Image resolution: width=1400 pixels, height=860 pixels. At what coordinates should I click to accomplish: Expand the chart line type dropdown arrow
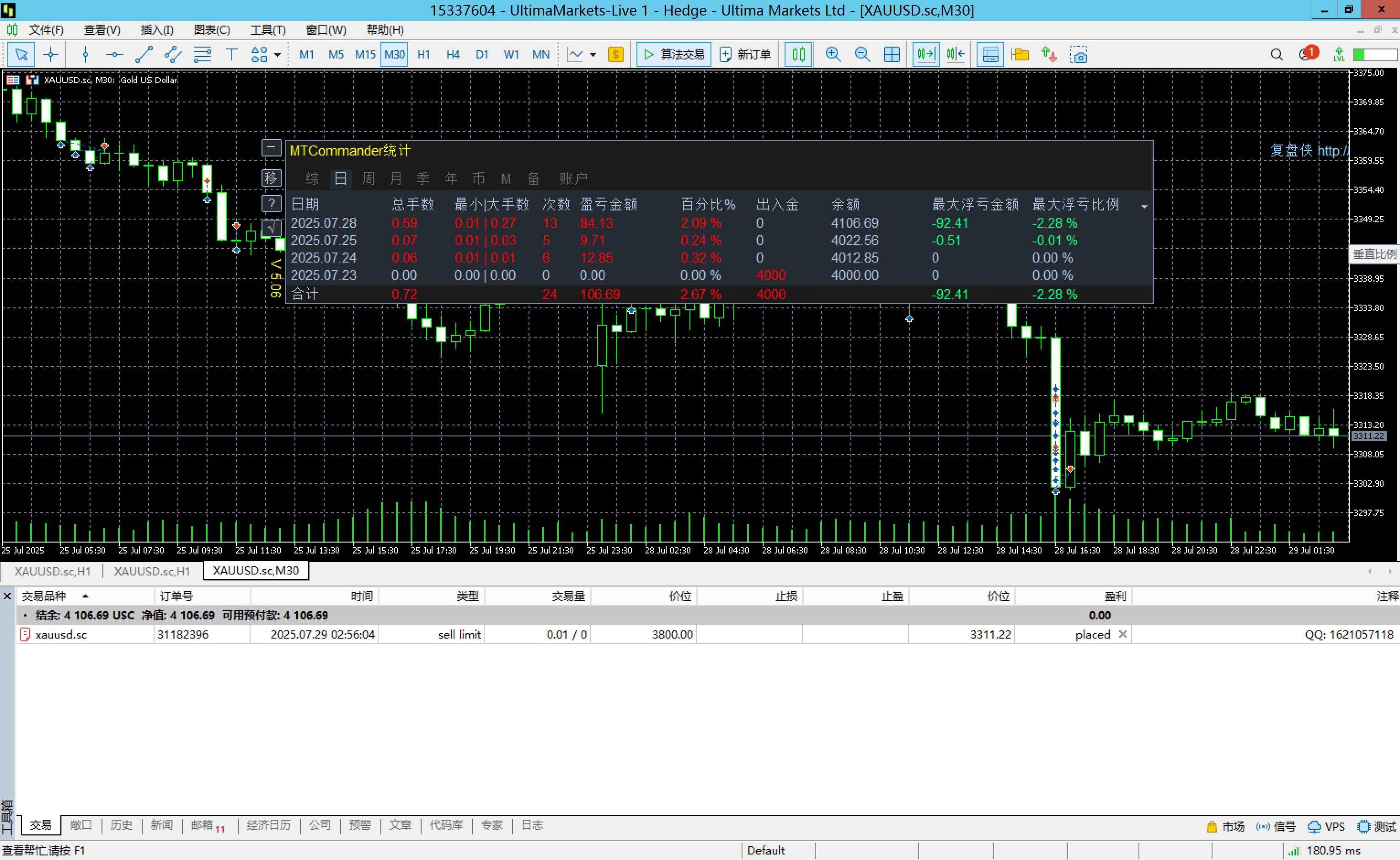[593, 55]
